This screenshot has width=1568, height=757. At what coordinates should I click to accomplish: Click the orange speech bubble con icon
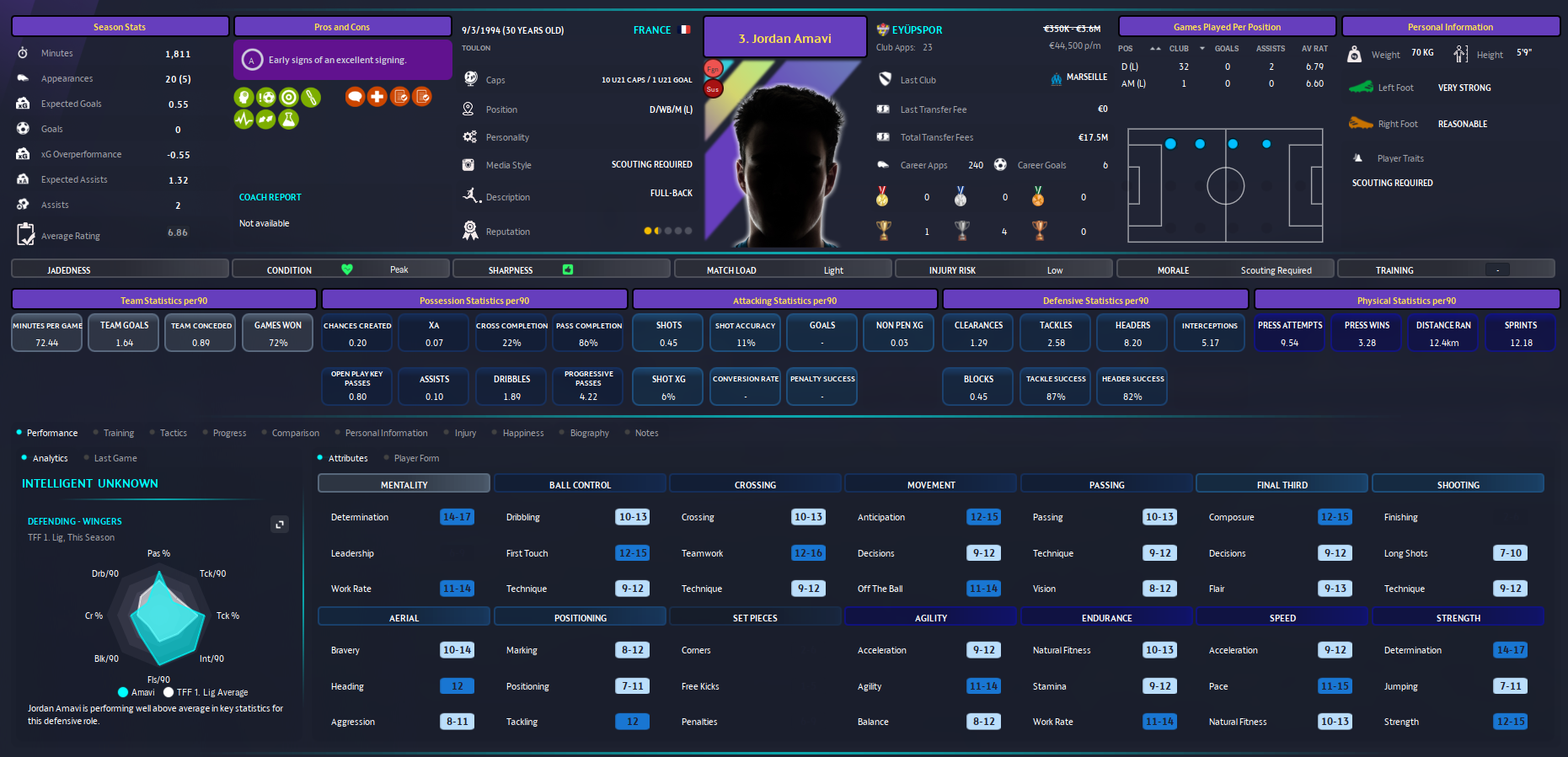click(x=355, y=97)
